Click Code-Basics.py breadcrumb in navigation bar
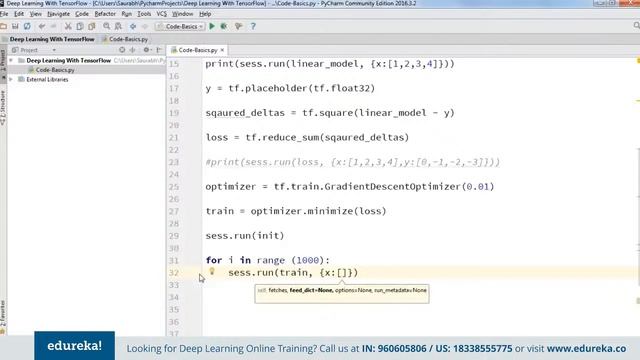This screenshot has height=360, width=640. click(125, 39)
